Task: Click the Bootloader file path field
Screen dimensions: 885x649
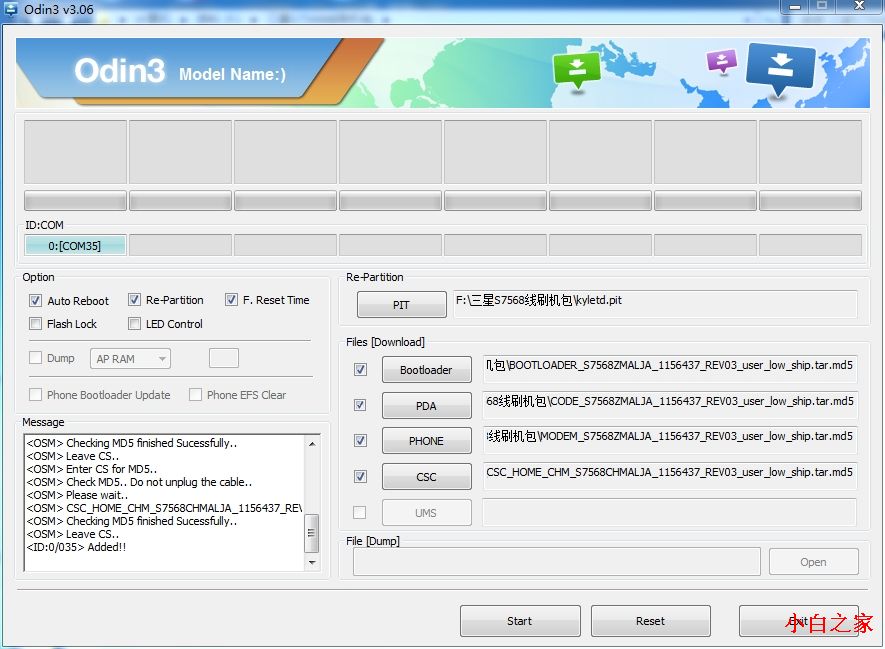Action: [669, 370]
